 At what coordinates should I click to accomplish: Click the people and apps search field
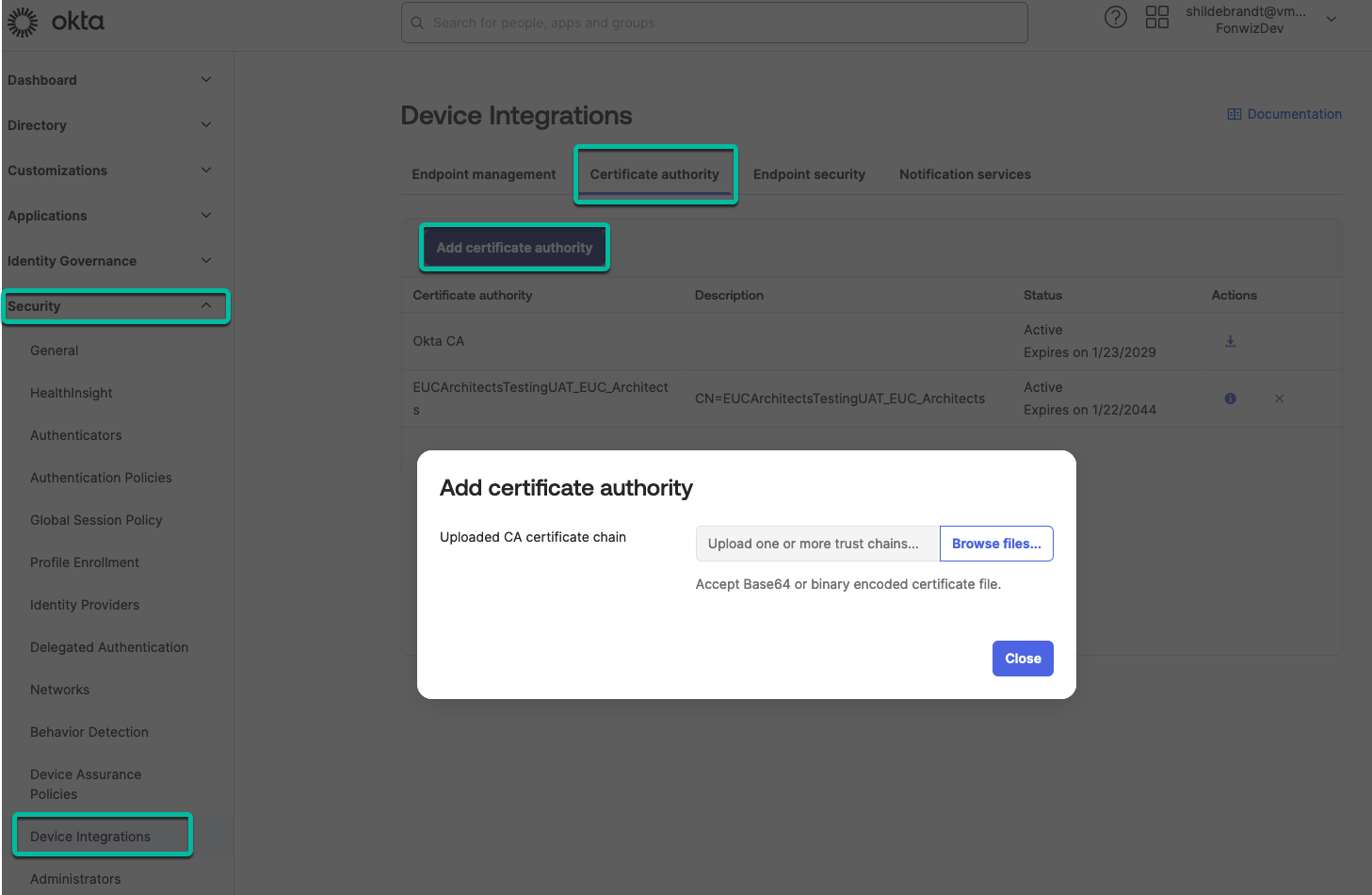[x=714, y=23]
